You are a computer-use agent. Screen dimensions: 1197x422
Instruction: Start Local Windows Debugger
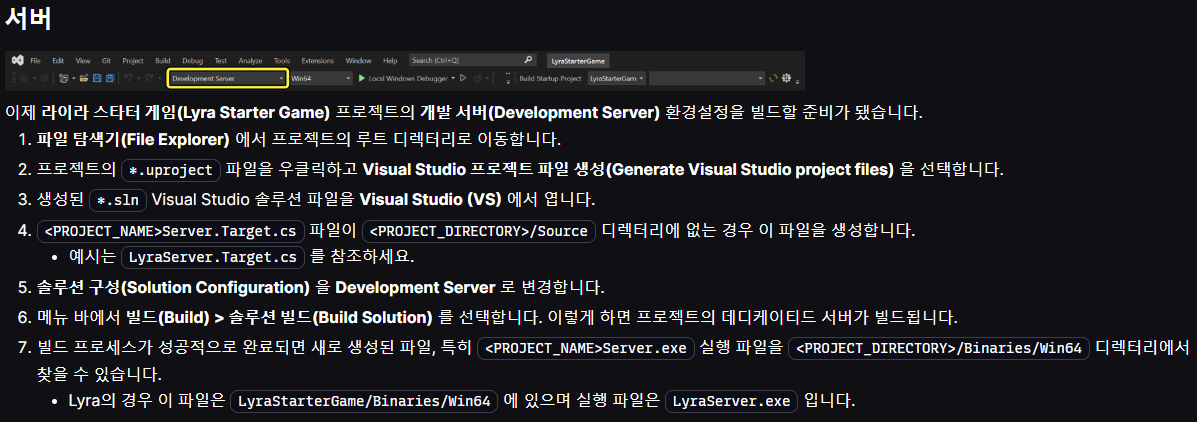(x=404, y=78)
